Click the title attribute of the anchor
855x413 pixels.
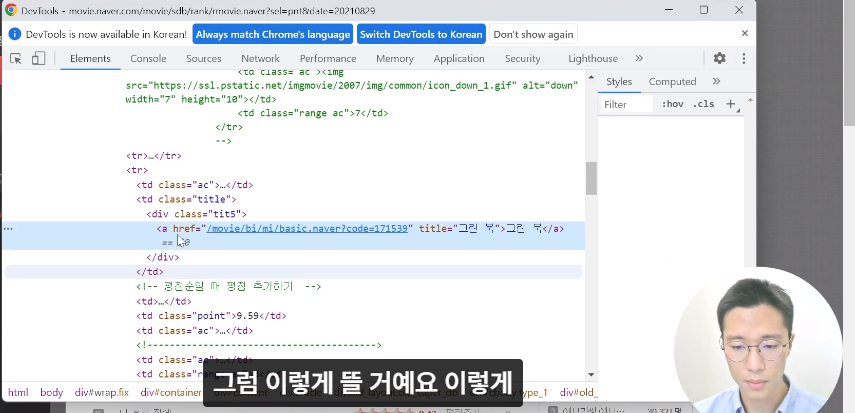tap(460, 229)
